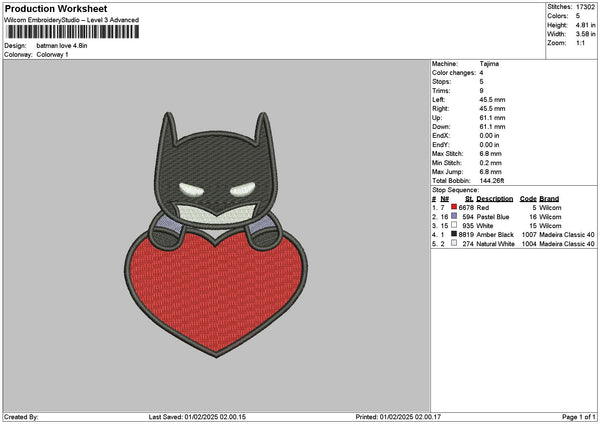The image size is (600, 424).
Task: Click the Total Bobbin value 144.26ft
Action: (x=495, y=179)
